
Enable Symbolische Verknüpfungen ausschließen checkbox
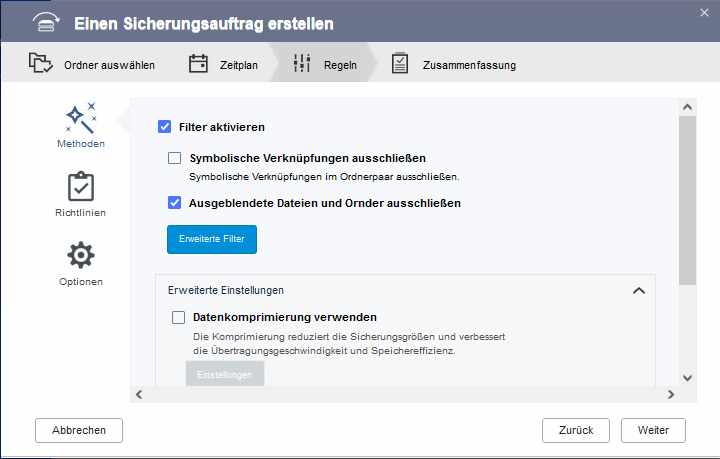point(174,158)
